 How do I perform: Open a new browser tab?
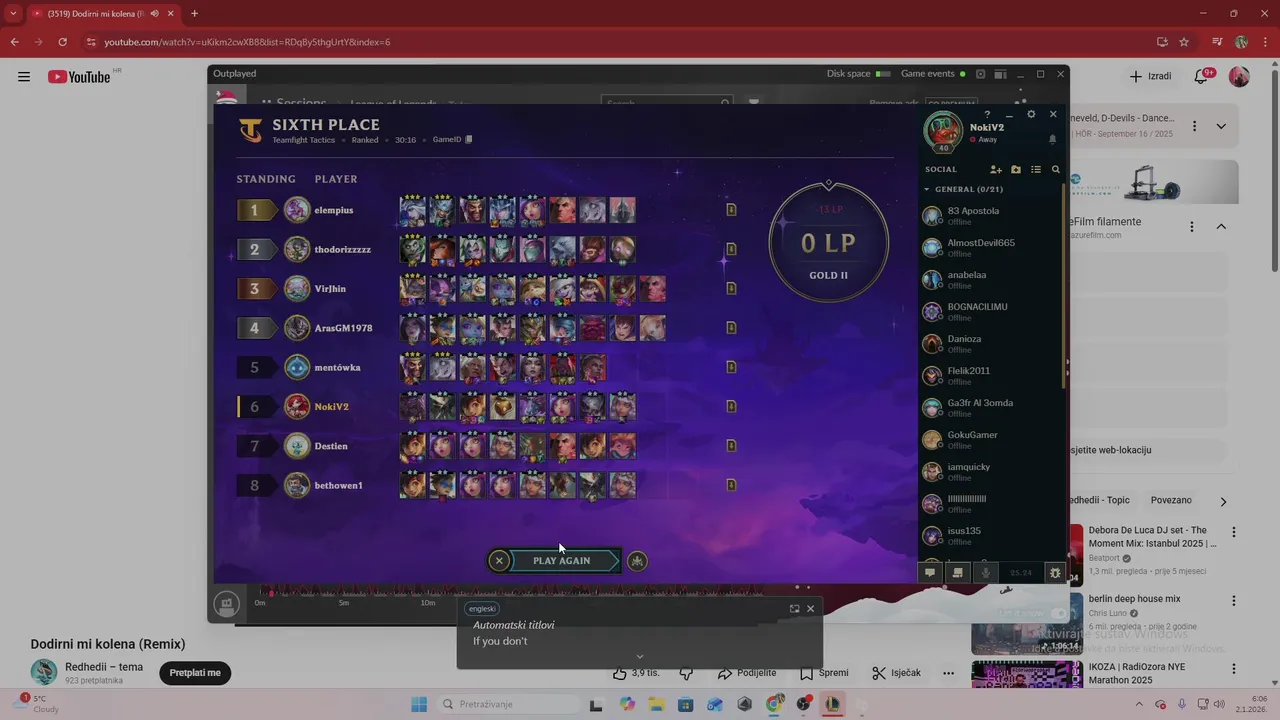point(194,13)
